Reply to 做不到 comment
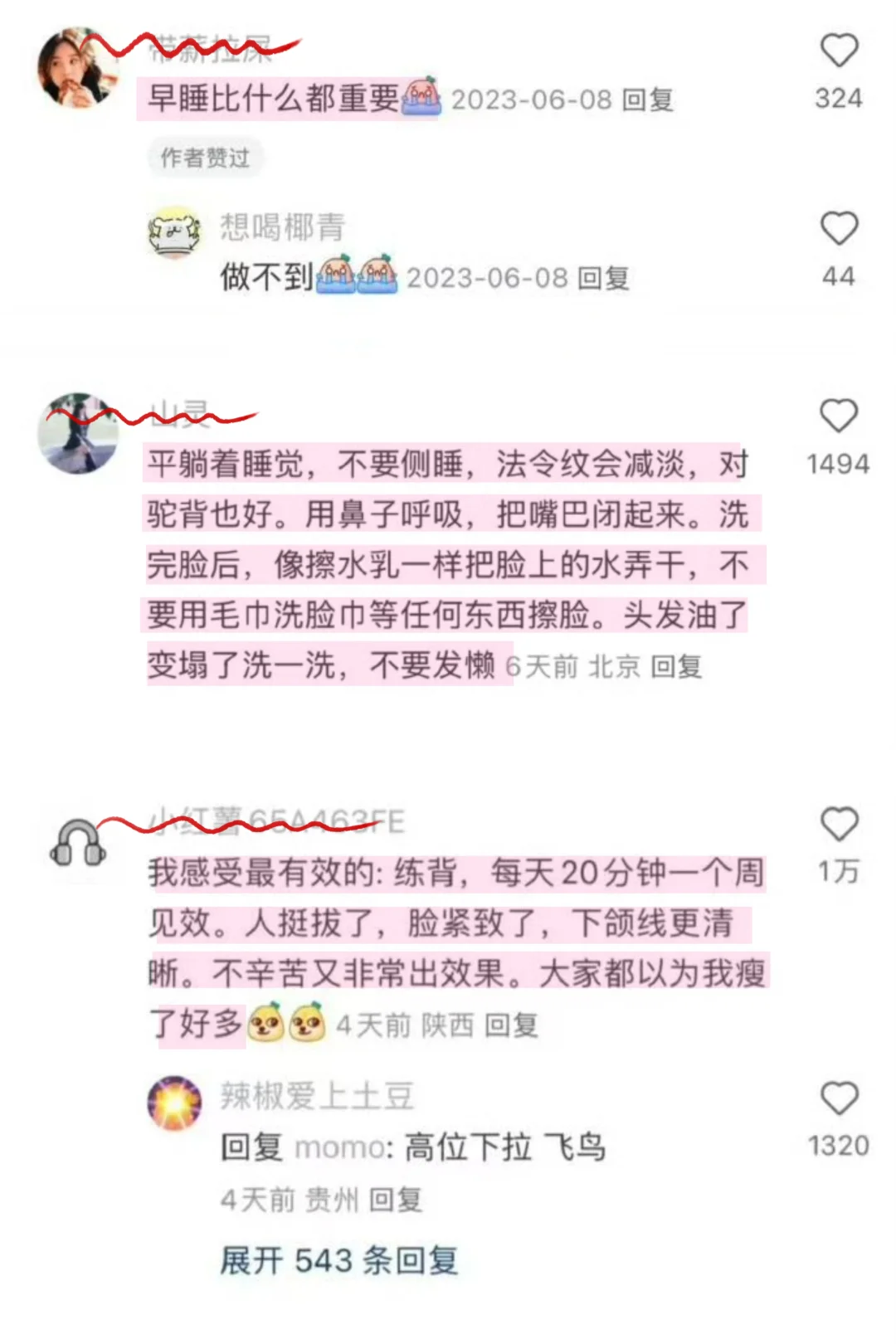This screenshot has height=1344, width=896. click(603, 278)
